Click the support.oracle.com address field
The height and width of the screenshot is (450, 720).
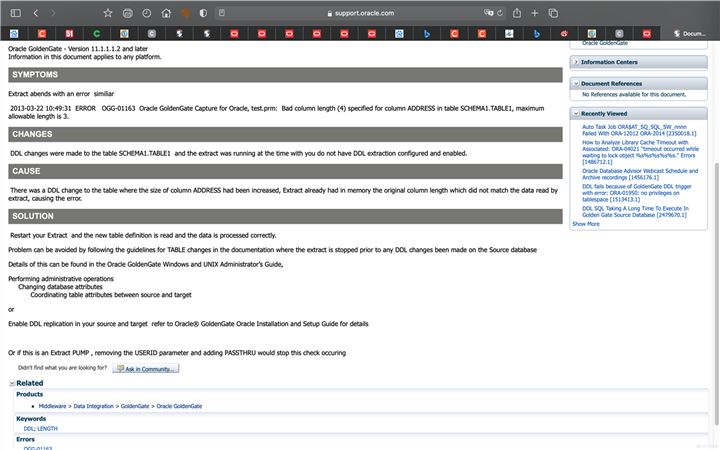[360, 13]
